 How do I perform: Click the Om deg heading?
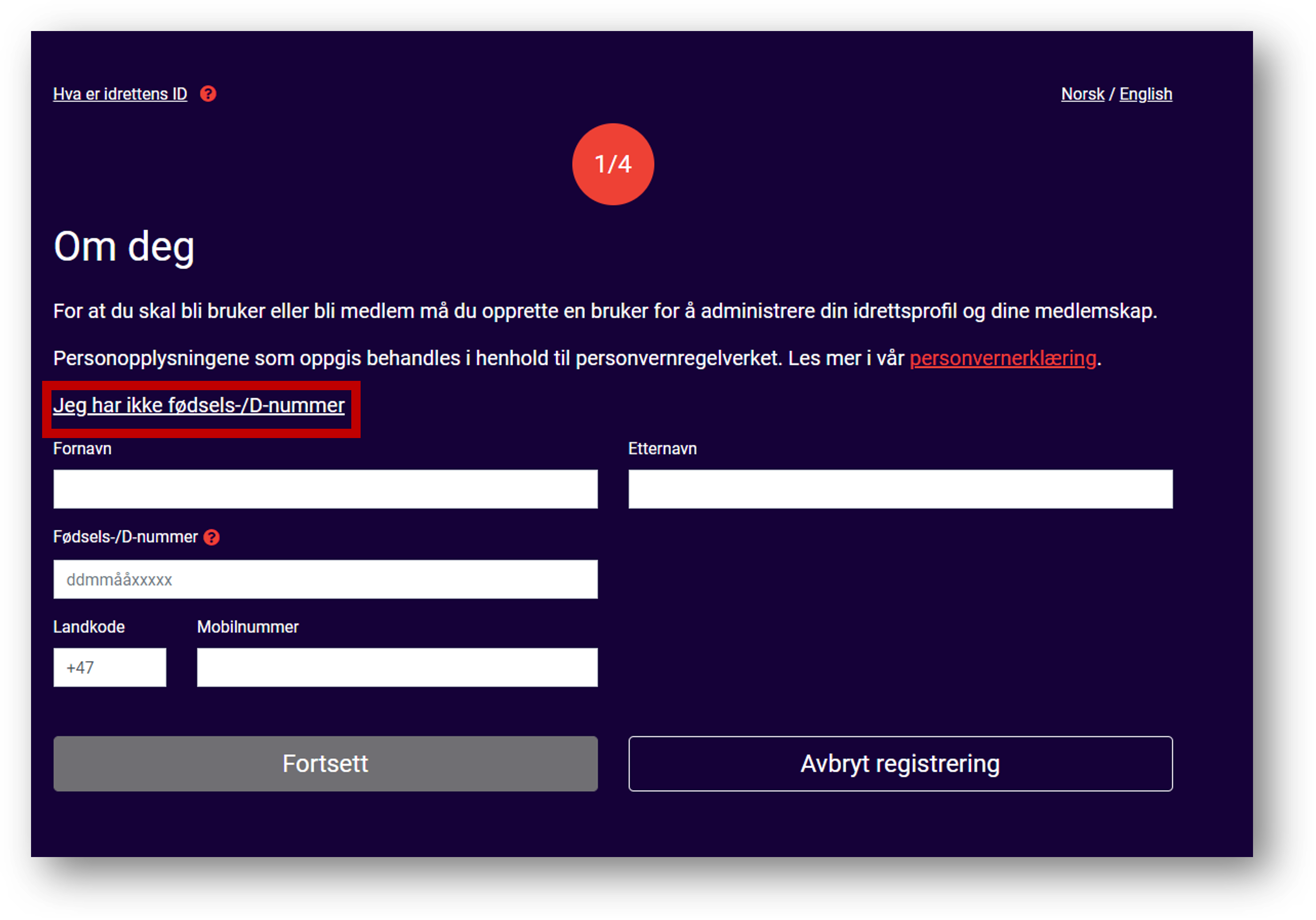point(124,247)
